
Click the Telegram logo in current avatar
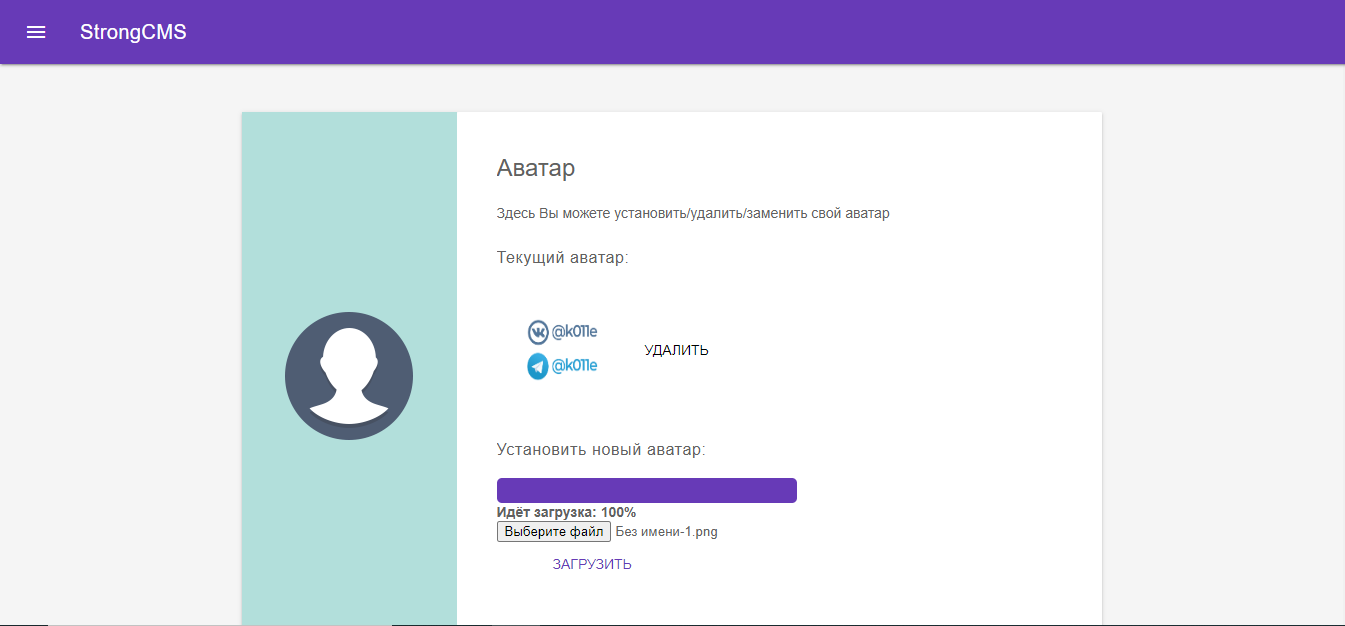(538, 366)
